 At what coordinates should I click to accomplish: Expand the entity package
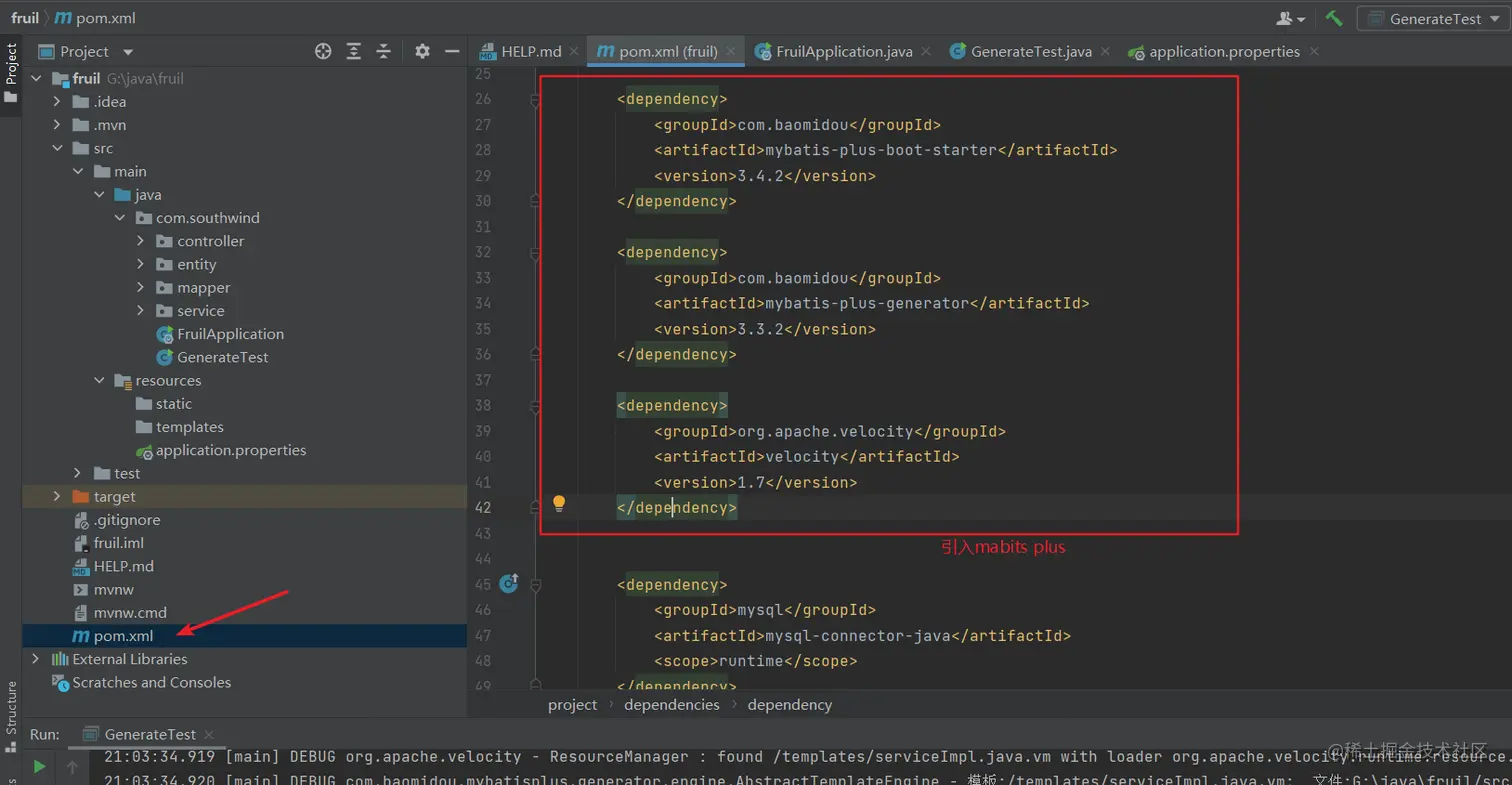point(141,264)
